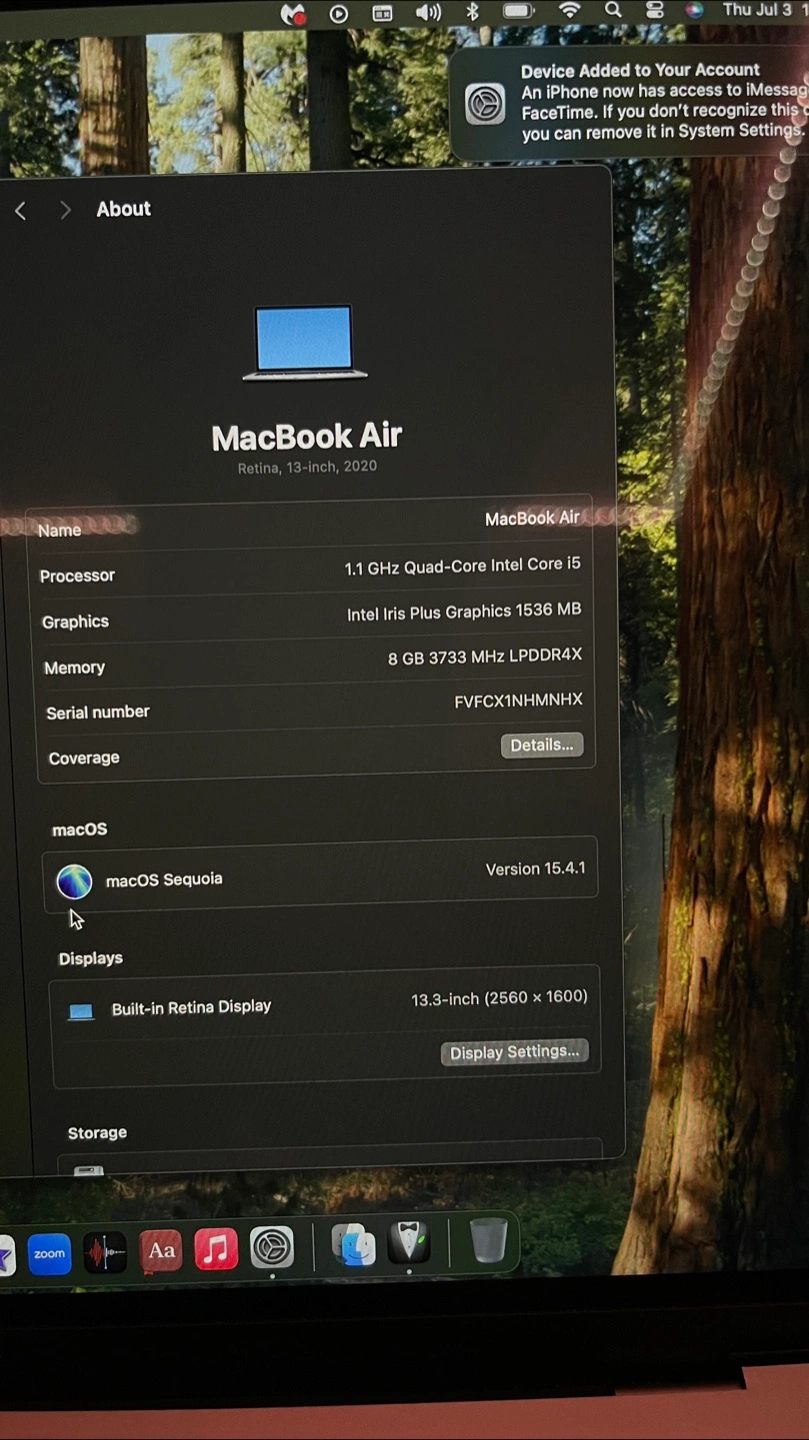Click the 'Processor' label
809x1440 pixels.
77,576
